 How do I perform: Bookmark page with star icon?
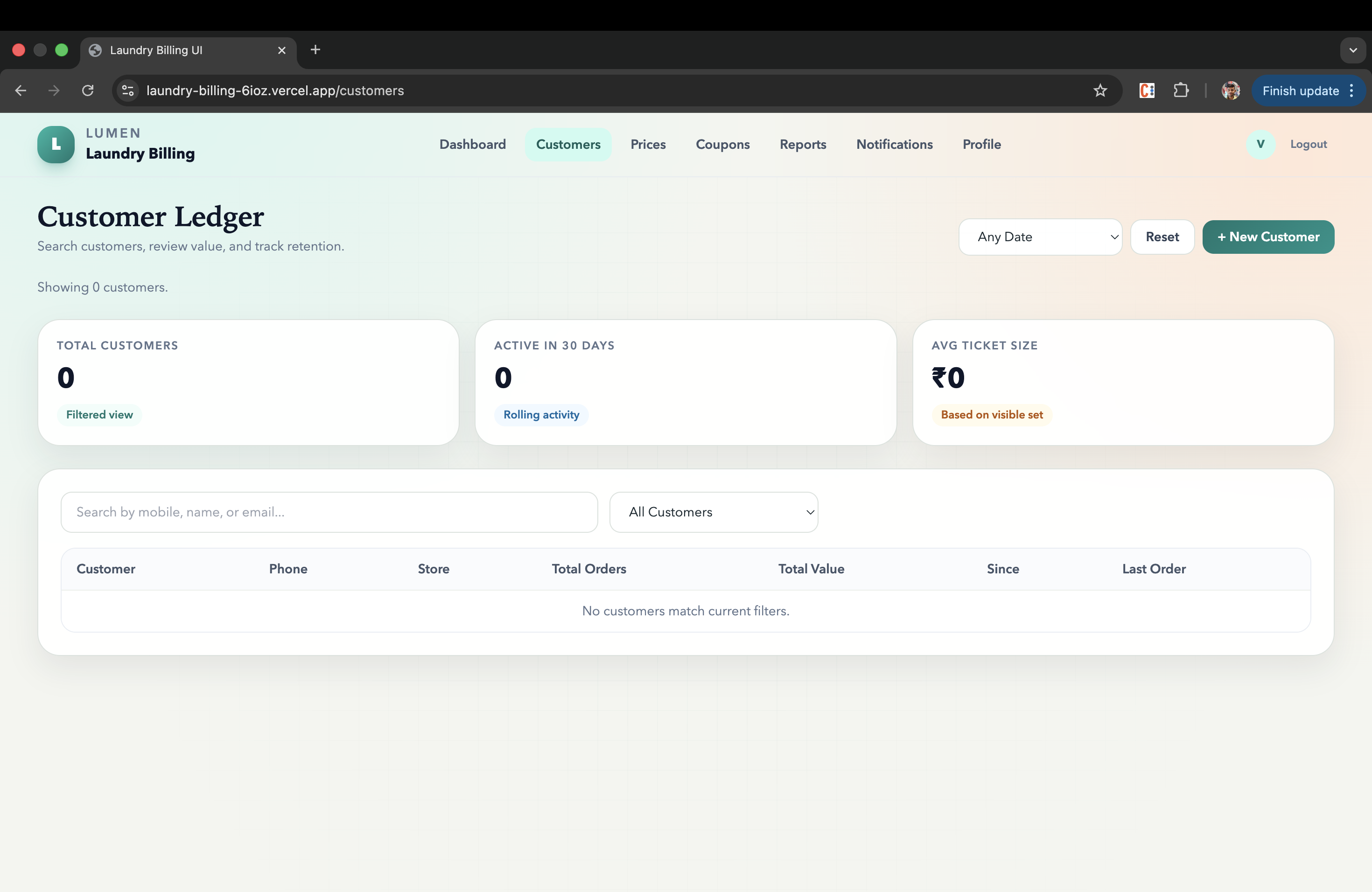[x=1100, y=91]
